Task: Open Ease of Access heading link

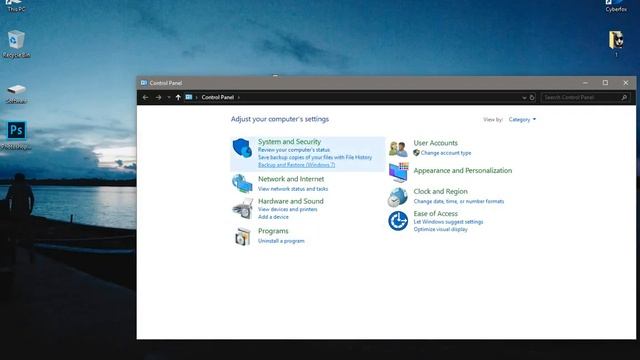Action: tap(436, 213)
